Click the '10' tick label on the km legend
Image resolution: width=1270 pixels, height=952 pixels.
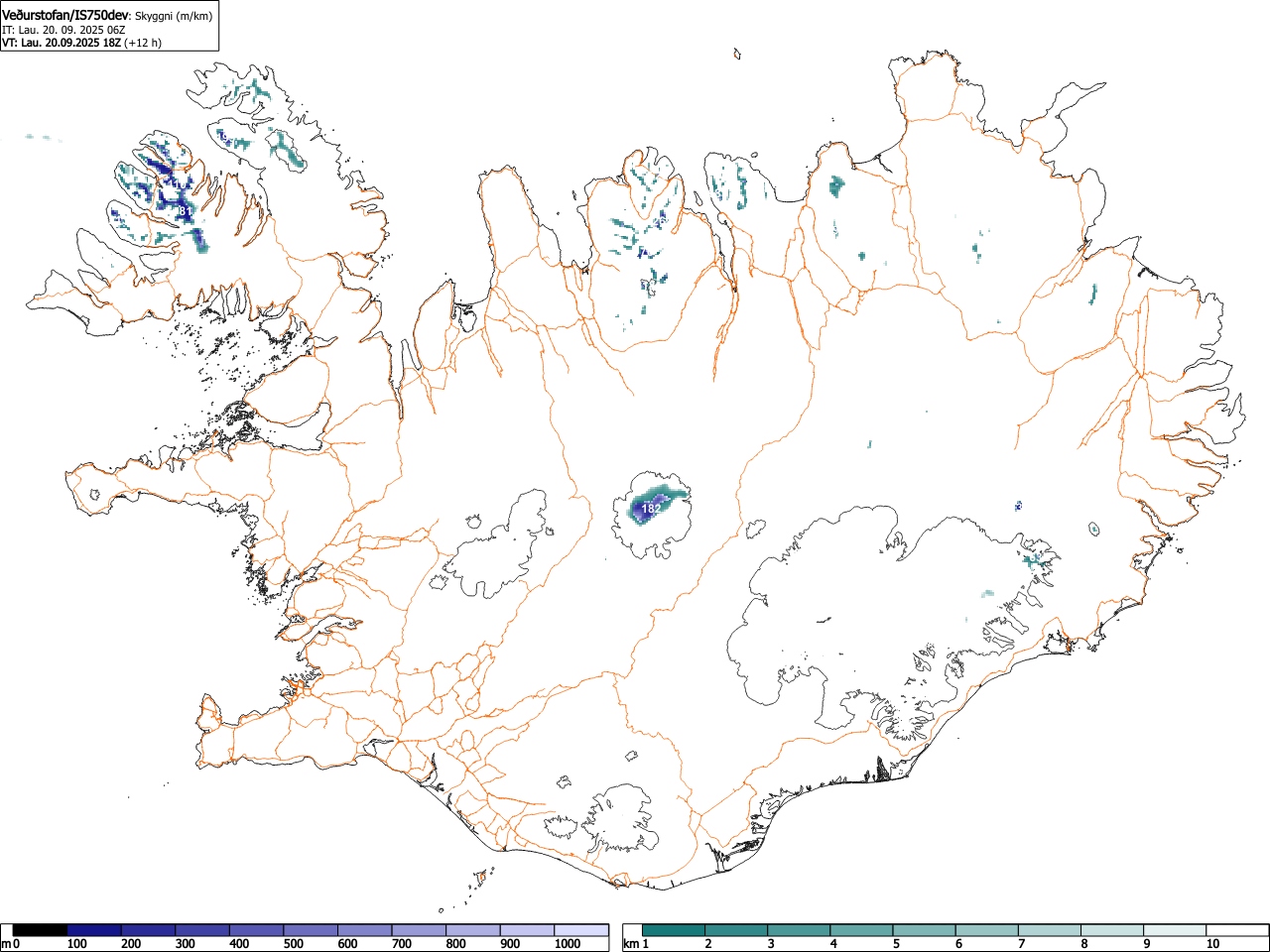[x=1212, y=944]
